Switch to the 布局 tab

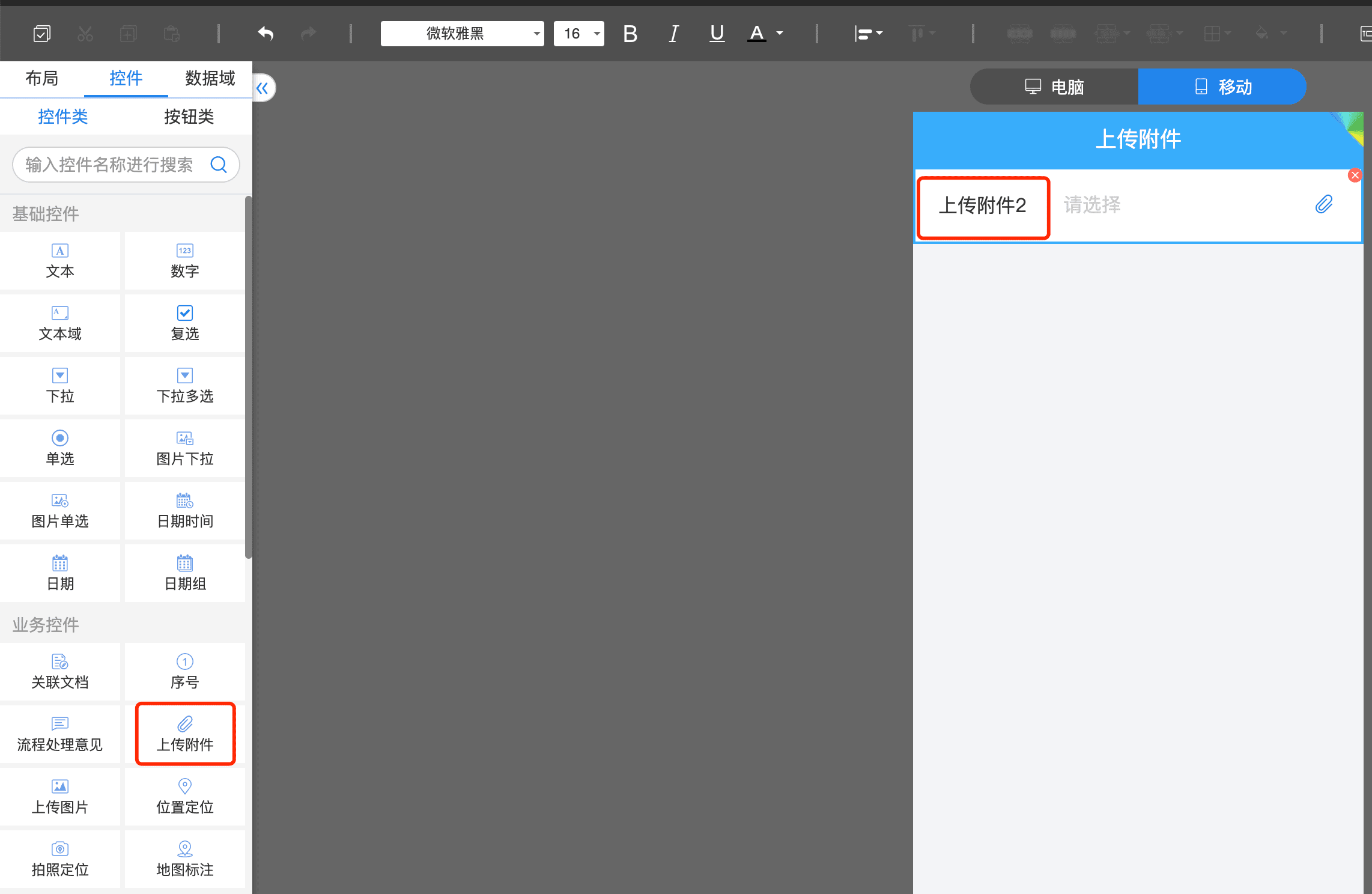(42, 79)
